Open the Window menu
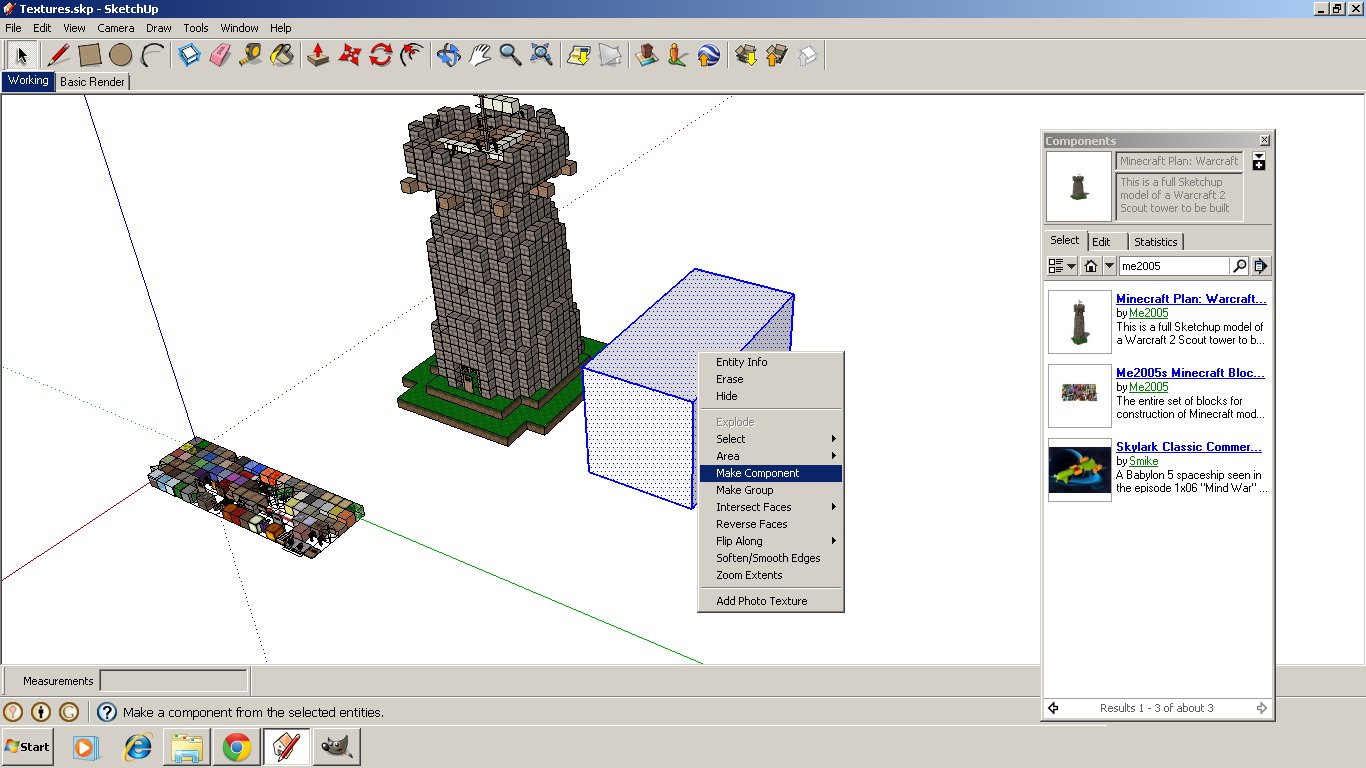 point(239,28)
